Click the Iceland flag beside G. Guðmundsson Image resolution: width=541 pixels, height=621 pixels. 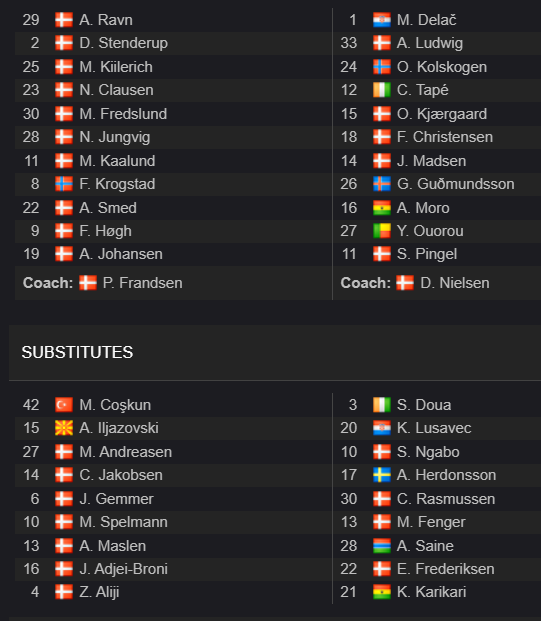[381, 184]
